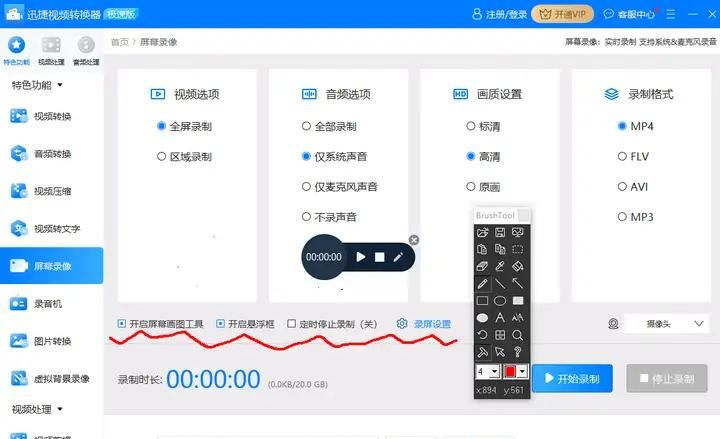Click the screen capture monitor icon in BrushTool

[518, 232]
